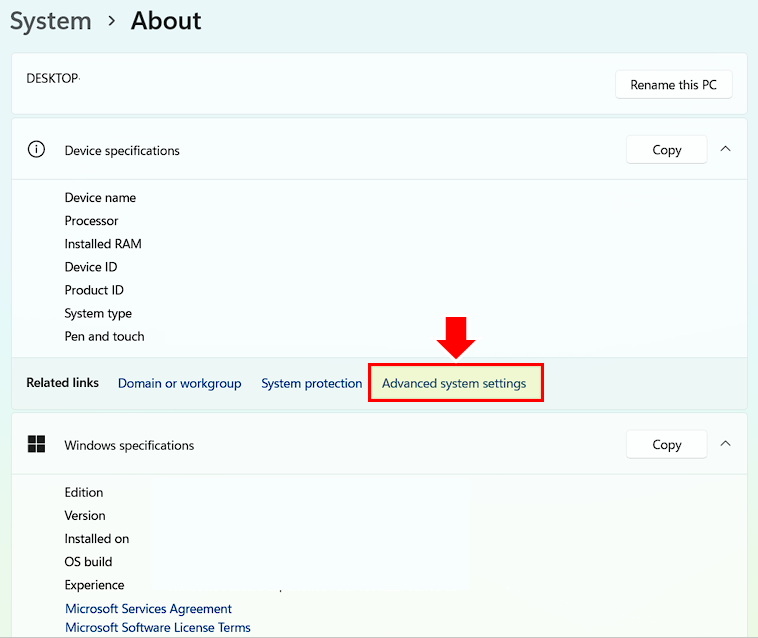Click the Related links label
This screenshot has width=758, height=638.
tap(62, 383)
